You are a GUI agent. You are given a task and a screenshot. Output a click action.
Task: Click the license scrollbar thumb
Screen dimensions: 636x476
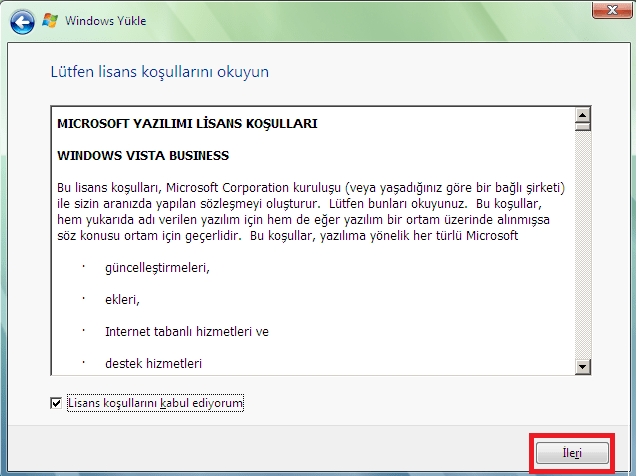click(x=583, y=127)
